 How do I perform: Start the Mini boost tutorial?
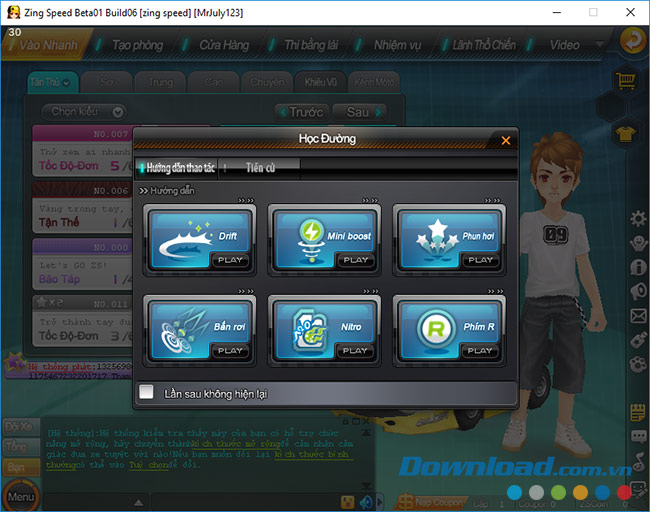[x=356, y=260]
